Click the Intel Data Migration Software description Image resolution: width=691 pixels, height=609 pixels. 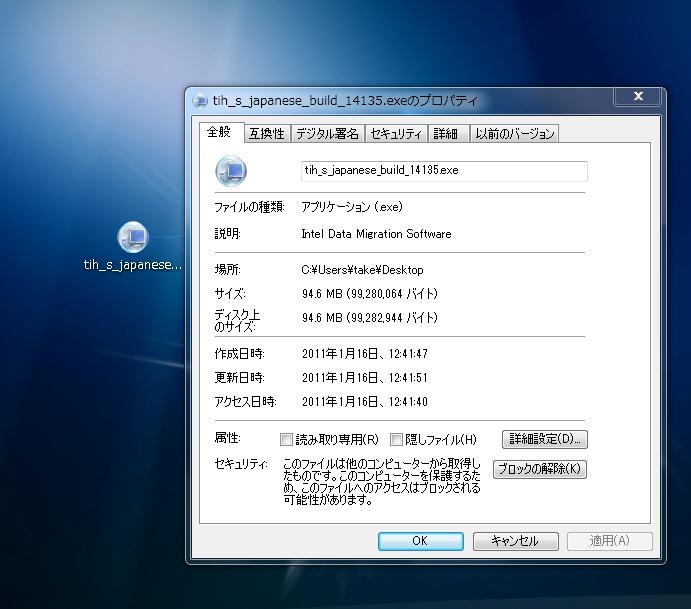[x=376, y=234]
